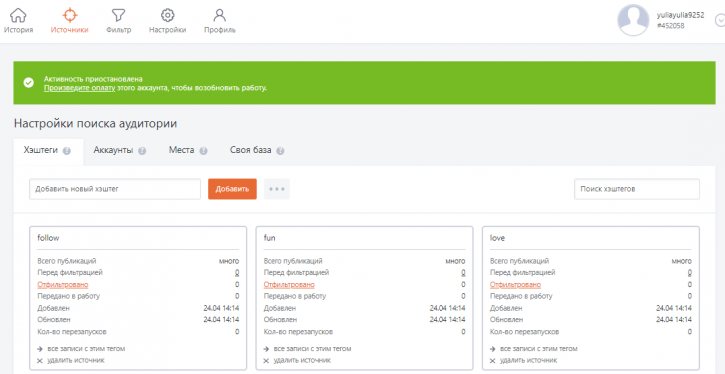Switch to the Аккаунты tab
725x374 pixels.
[x=113, y=151]
